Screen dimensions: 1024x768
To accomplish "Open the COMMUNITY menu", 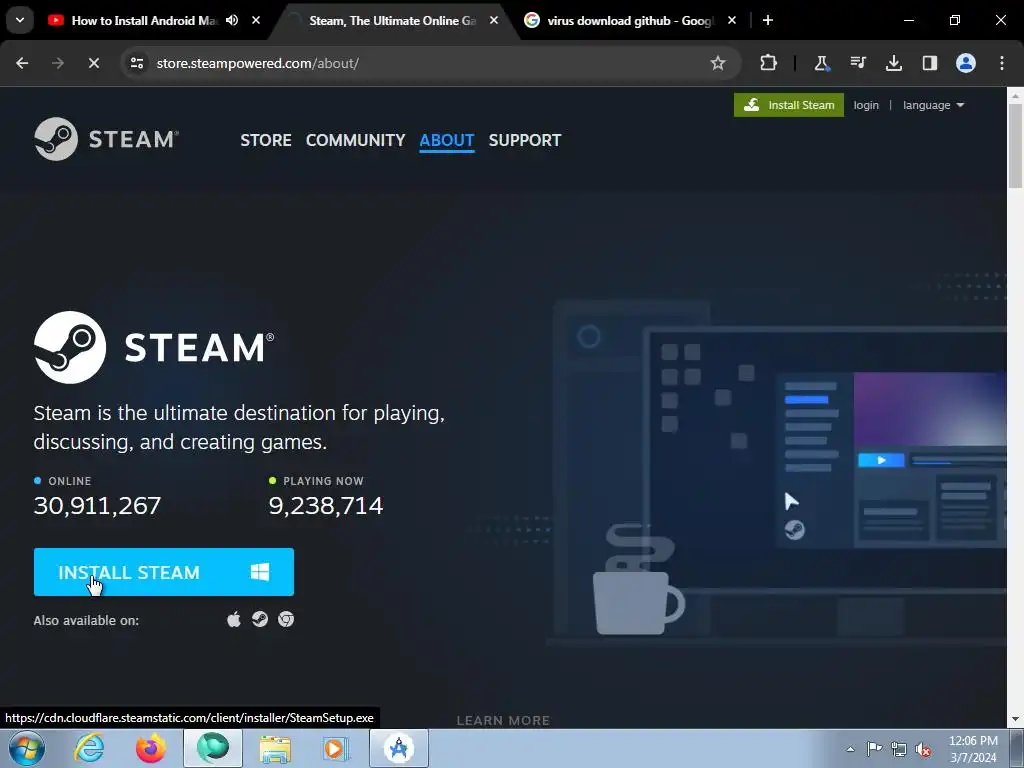I will (355, 140).
